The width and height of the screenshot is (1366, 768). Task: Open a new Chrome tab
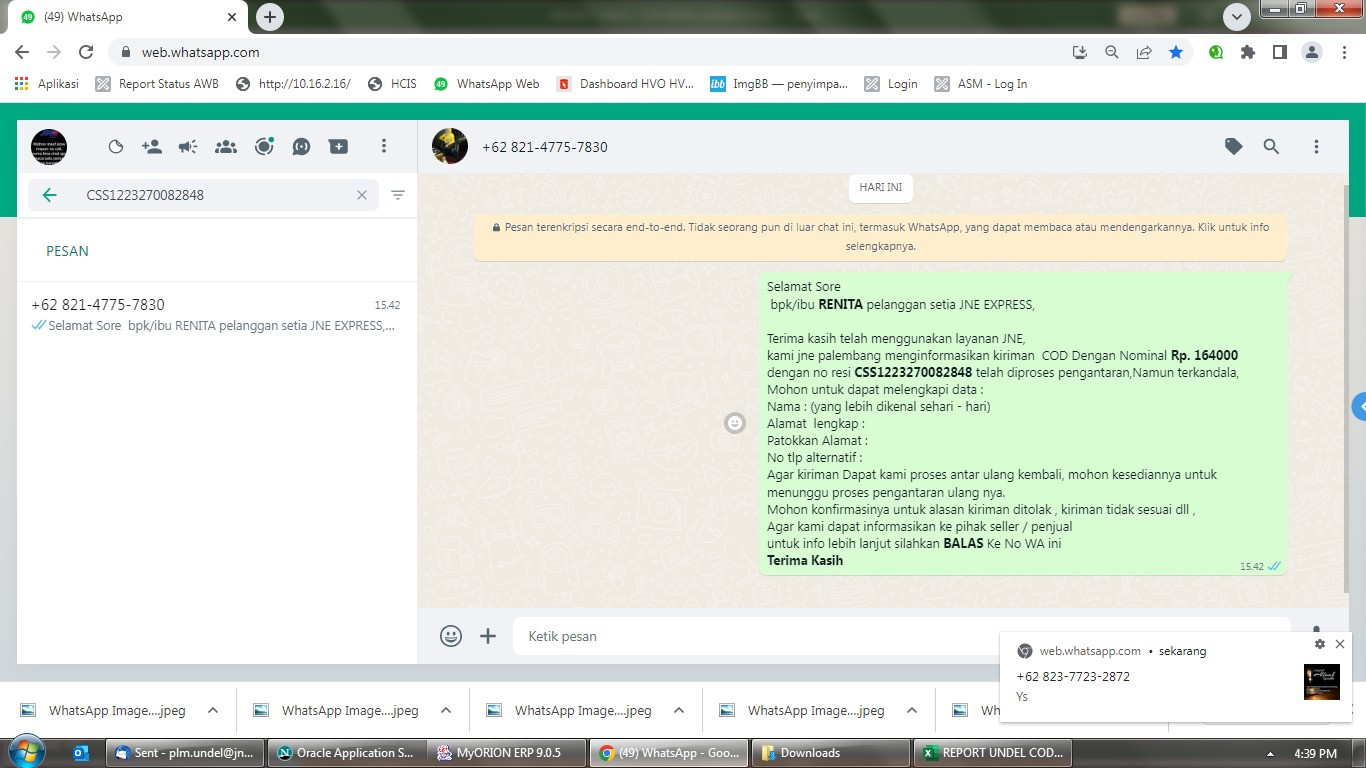[x=270, y=17]
